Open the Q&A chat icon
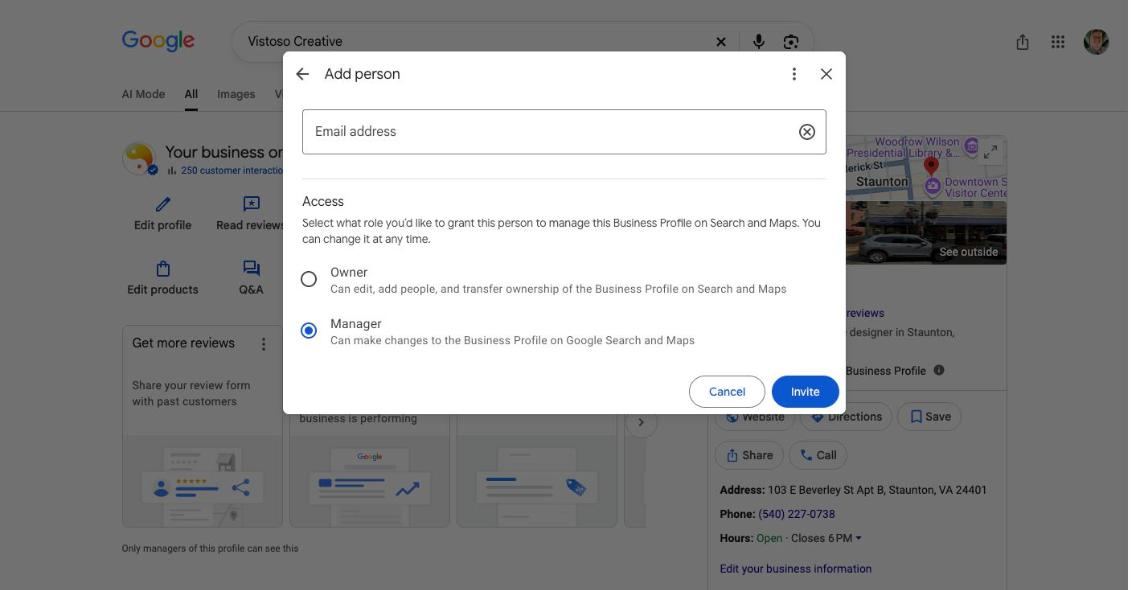 tap(251, 269)
